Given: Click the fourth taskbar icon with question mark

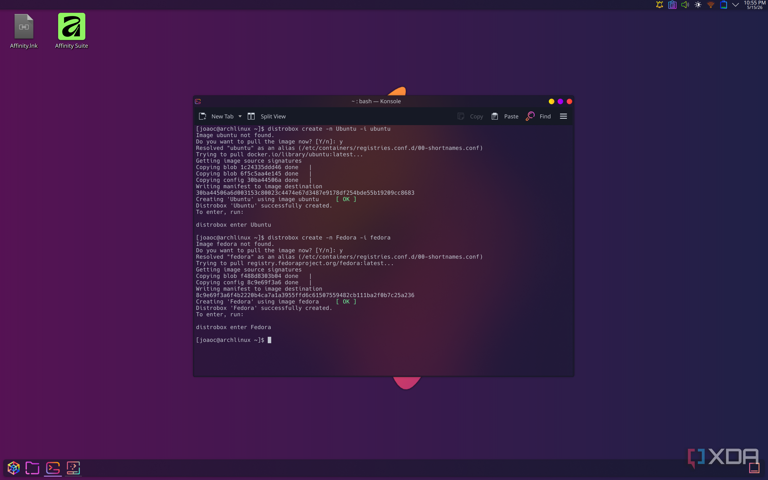Looking at the screenshot, I should point(73,468).
